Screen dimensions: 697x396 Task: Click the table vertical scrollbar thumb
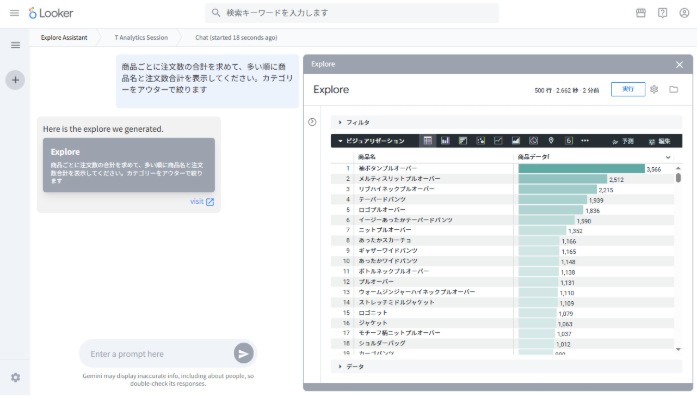coord(678,178)
